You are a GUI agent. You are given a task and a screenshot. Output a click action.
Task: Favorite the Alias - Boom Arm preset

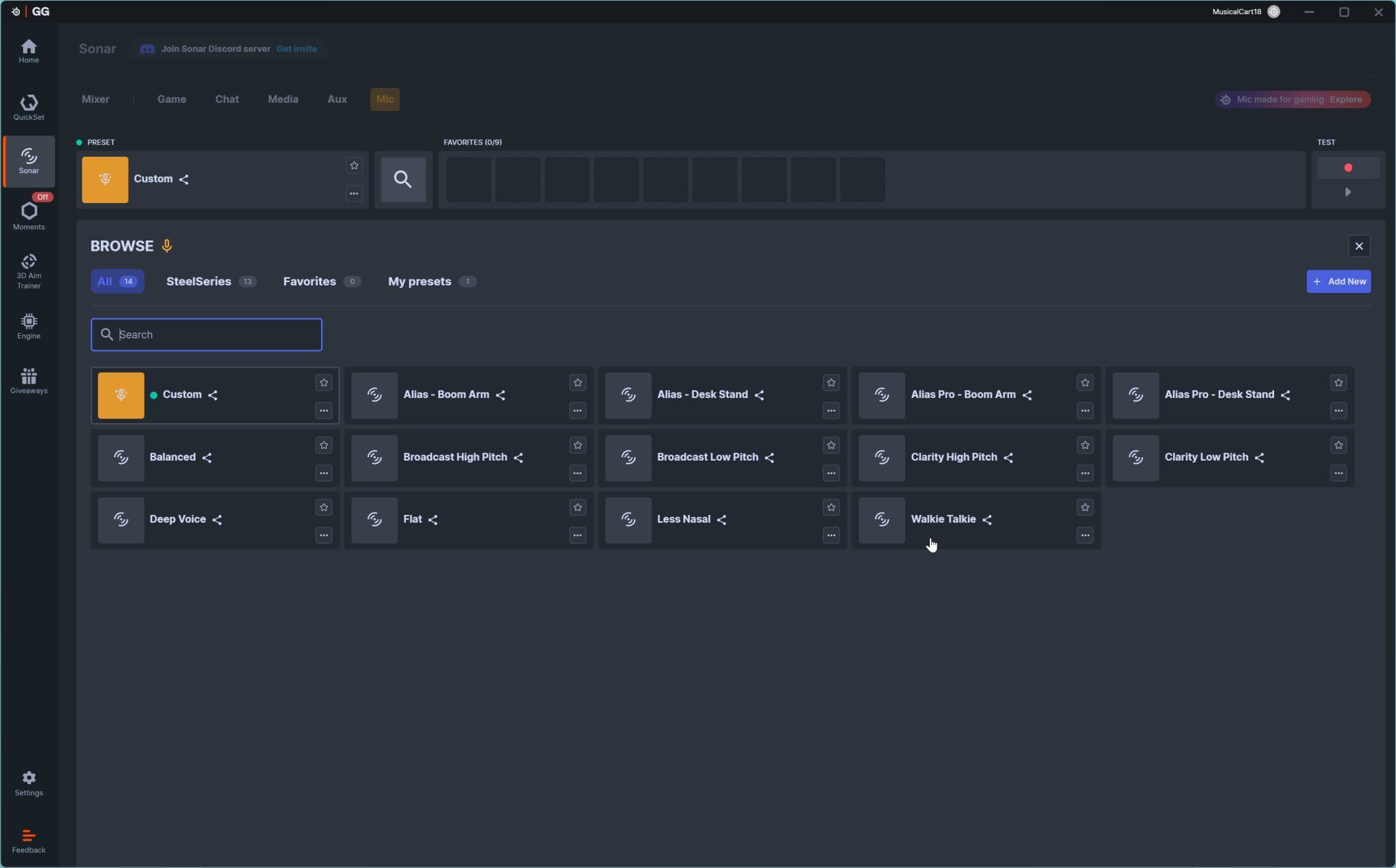click(577, 383)
